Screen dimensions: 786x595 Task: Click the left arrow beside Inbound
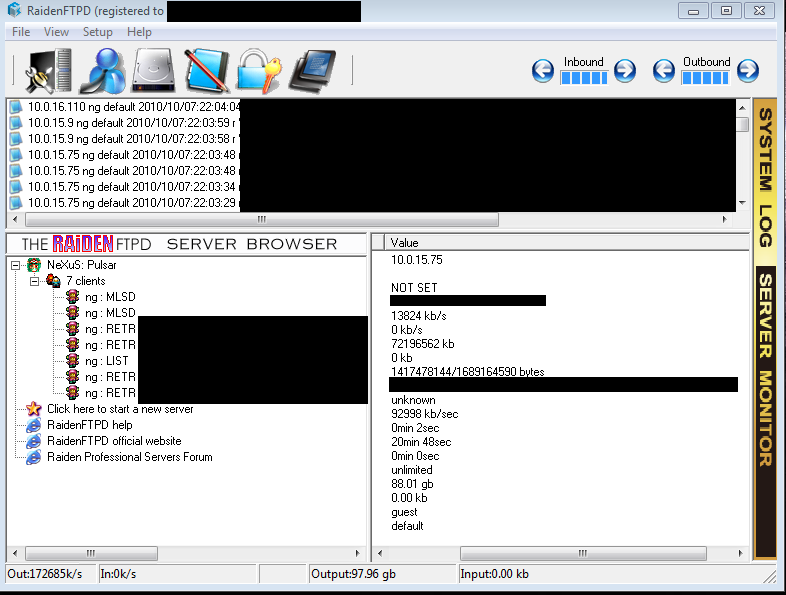click(x=543, y=71)
